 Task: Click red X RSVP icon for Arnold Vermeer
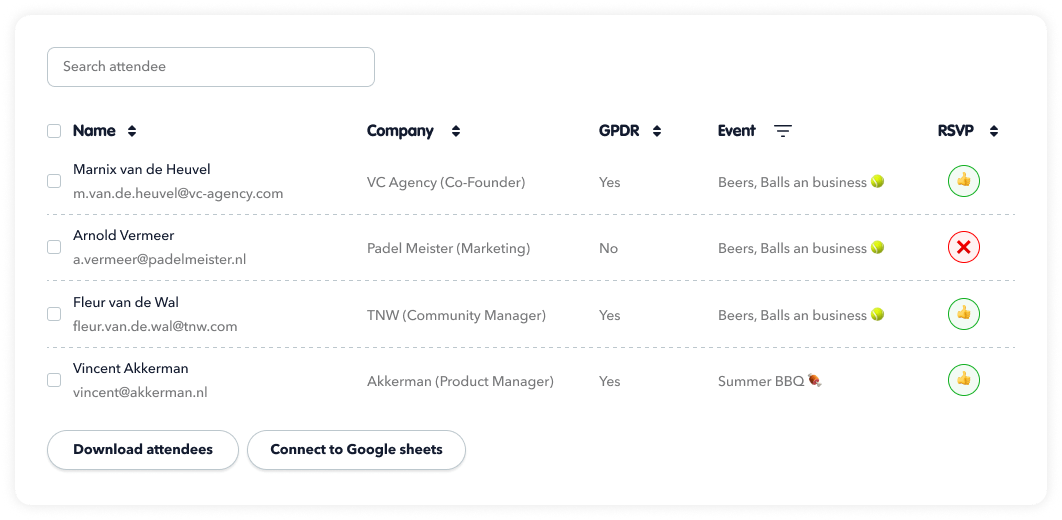tap(963, 248)
